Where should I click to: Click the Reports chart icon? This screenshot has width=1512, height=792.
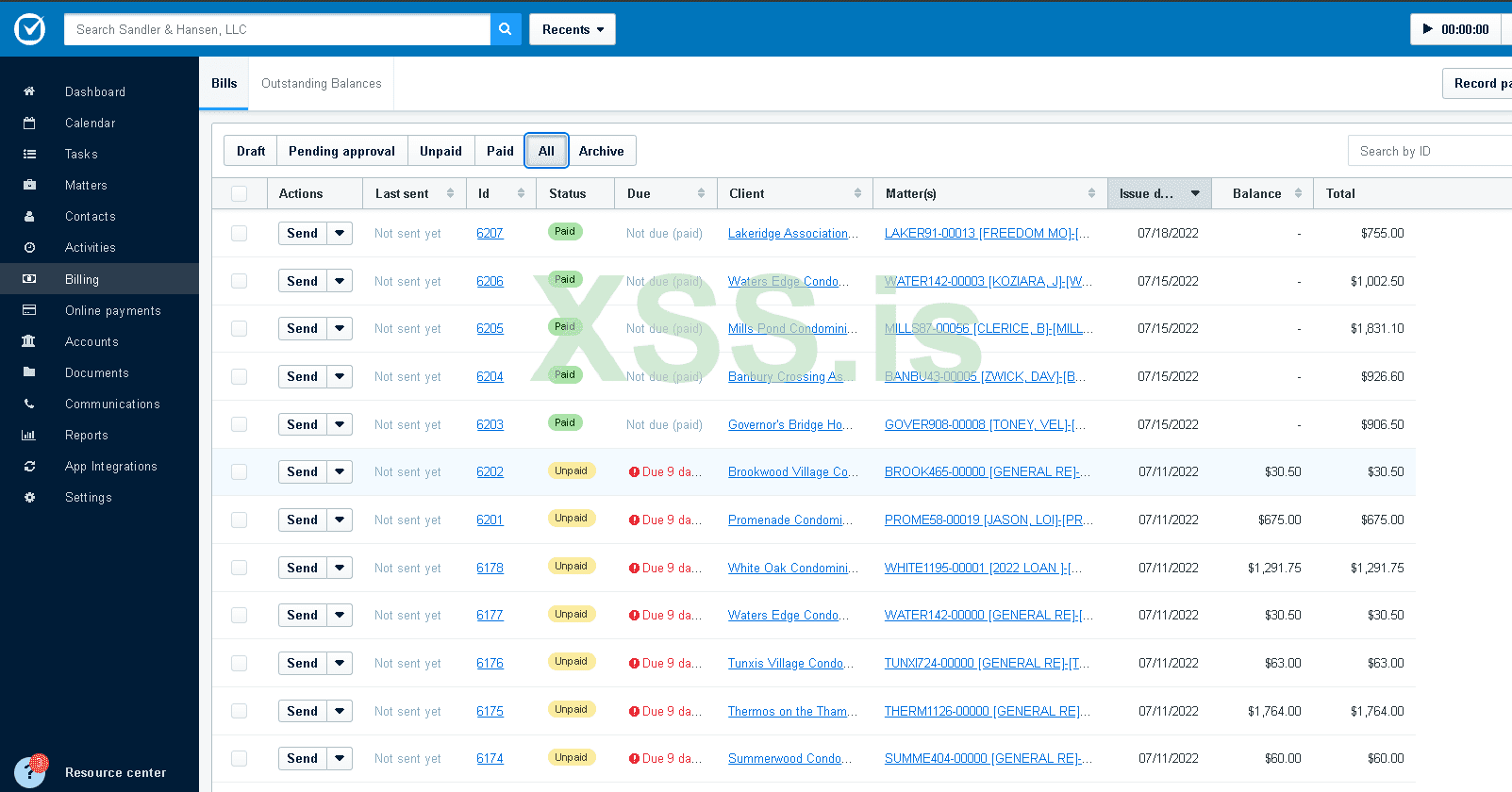(29, 435)
